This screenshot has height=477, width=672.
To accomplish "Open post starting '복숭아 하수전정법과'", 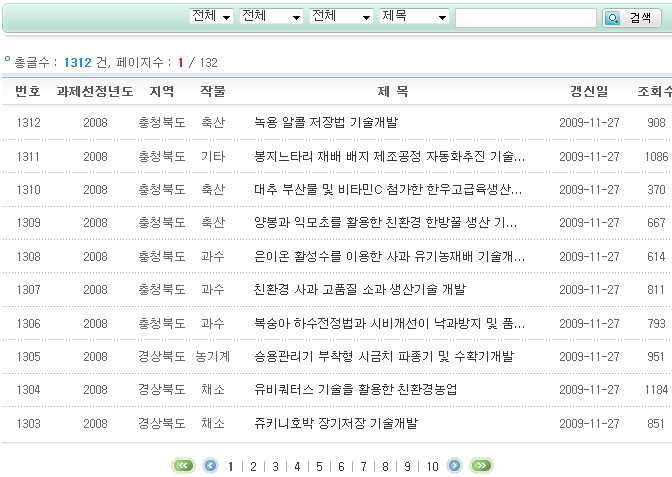I will tap(389, 323).
